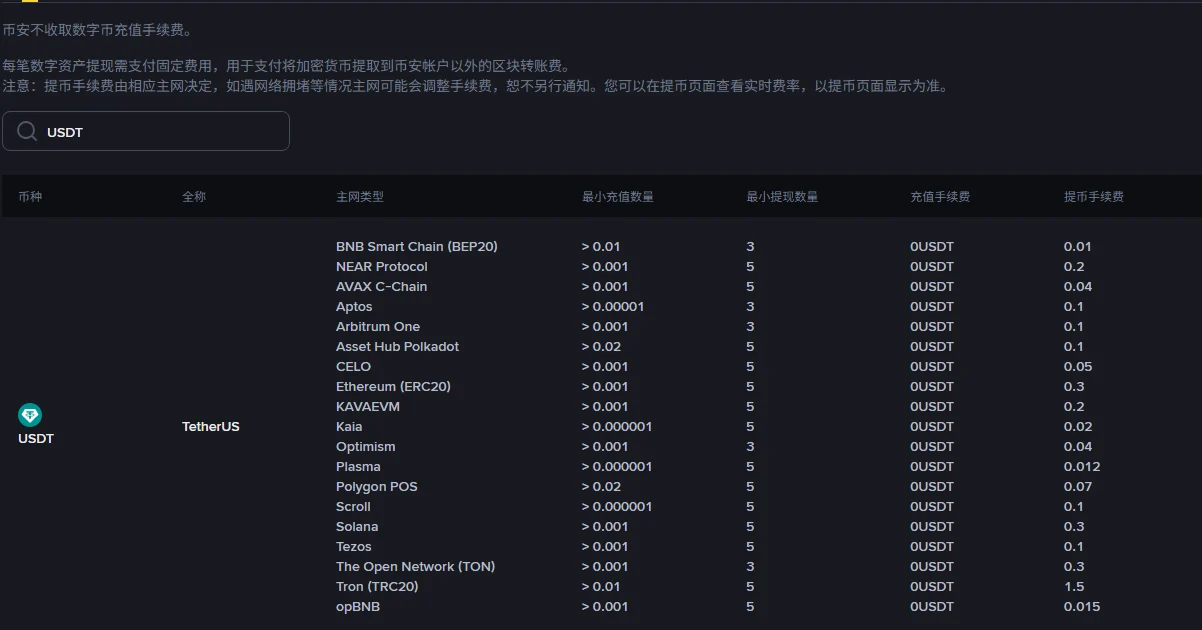
Task: Select KAVAEVM network row
Action: tap(370, 407)
